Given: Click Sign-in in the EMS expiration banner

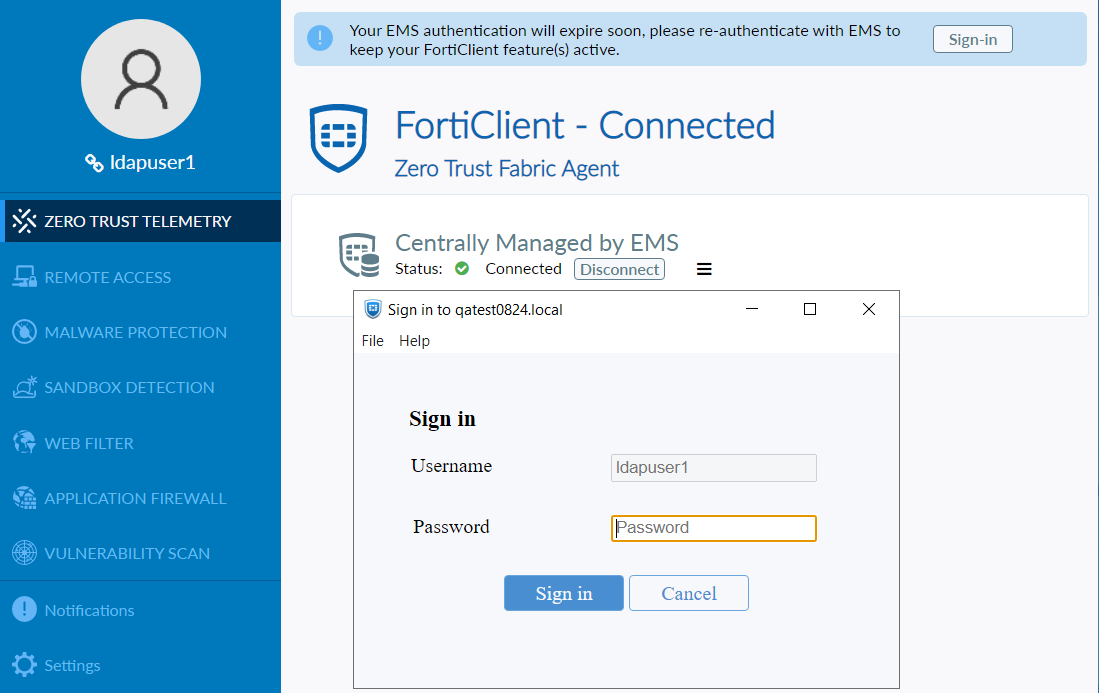Looking at the screenshot, I should (x=972, y=39).
